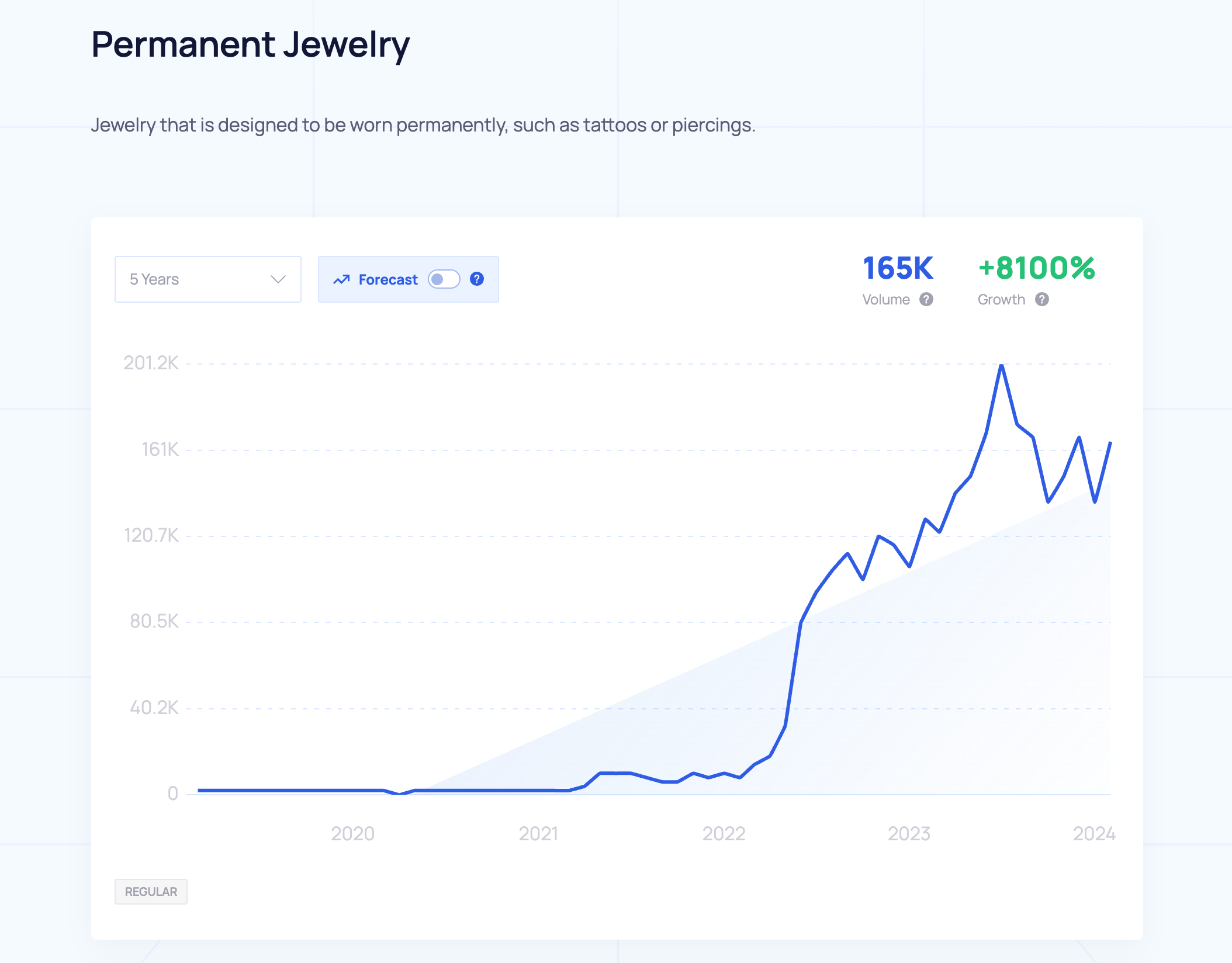Click the 165K volume figure
The height and width of the screenshot is (963, 1232).
point(898,269)
